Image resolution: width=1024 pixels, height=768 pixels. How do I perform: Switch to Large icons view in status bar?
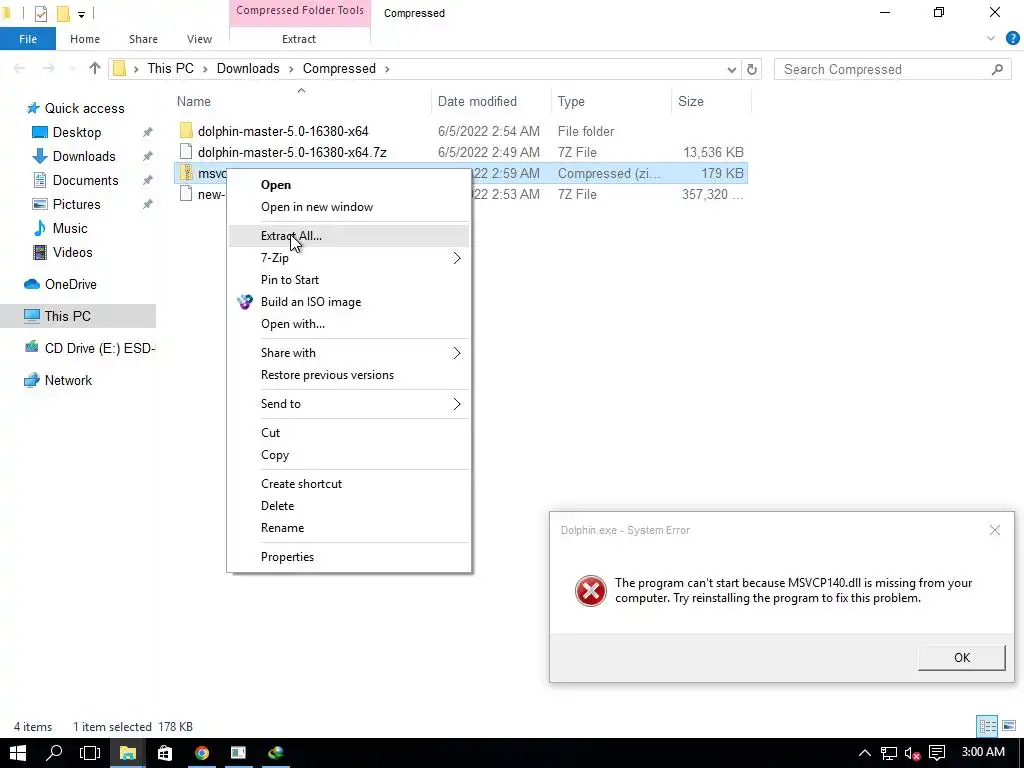[x=1009, y=726]
